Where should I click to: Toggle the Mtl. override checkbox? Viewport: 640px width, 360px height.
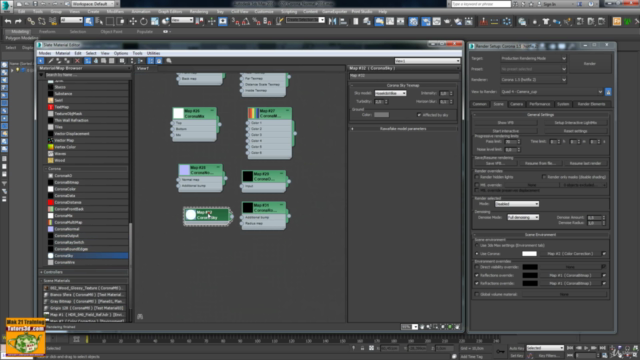click(477, 185)
